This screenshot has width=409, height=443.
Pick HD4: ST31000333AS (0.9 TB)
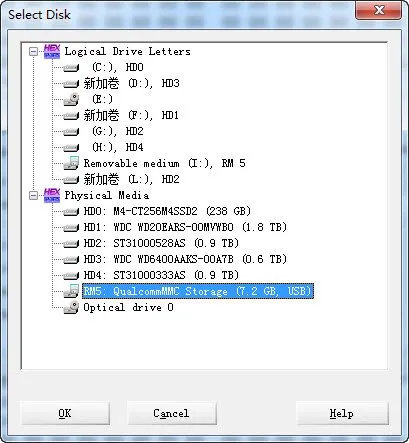(161, 275)
